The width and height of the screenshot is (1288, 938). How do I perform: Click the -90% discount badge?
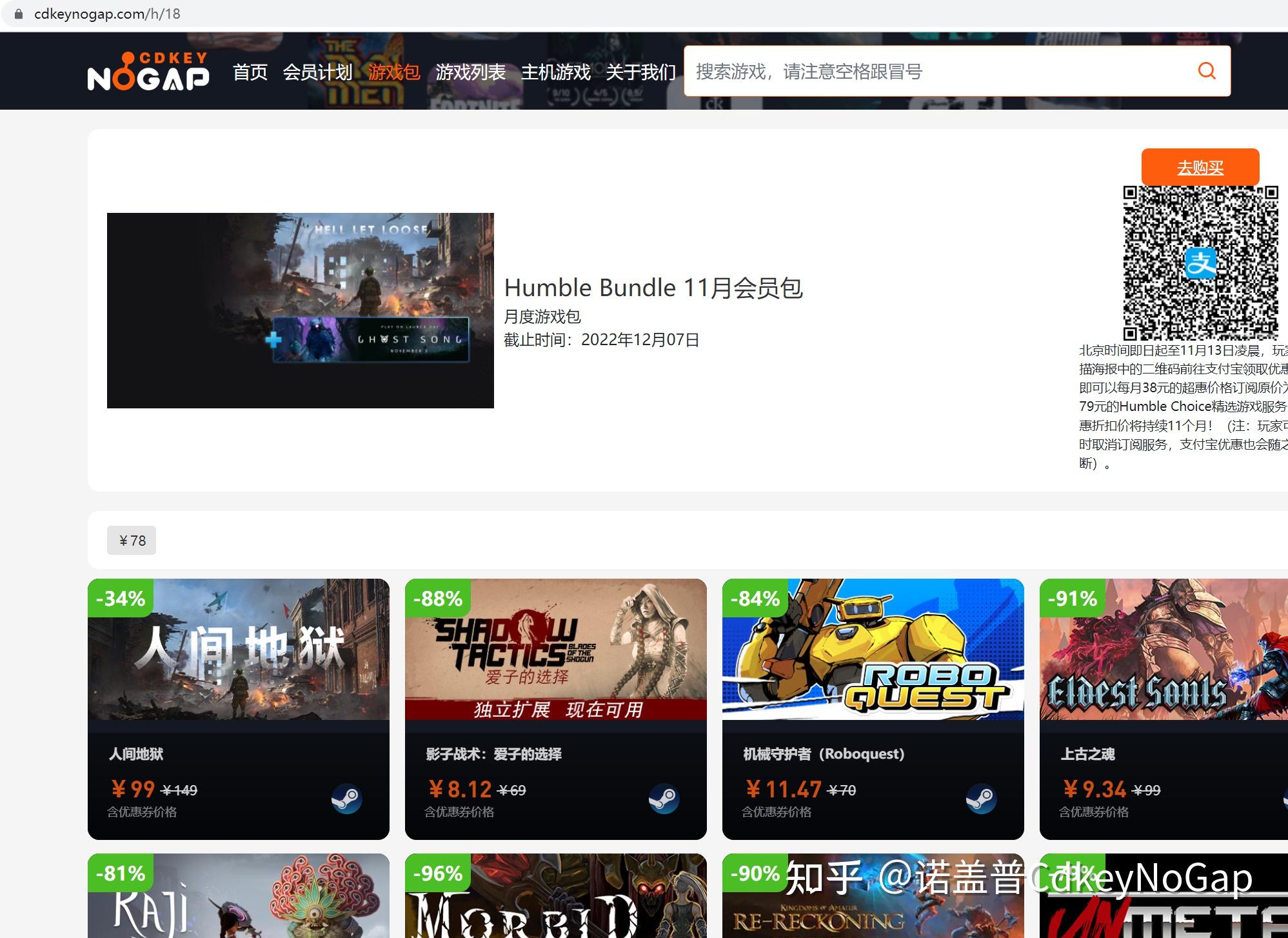tap(755, 873)
